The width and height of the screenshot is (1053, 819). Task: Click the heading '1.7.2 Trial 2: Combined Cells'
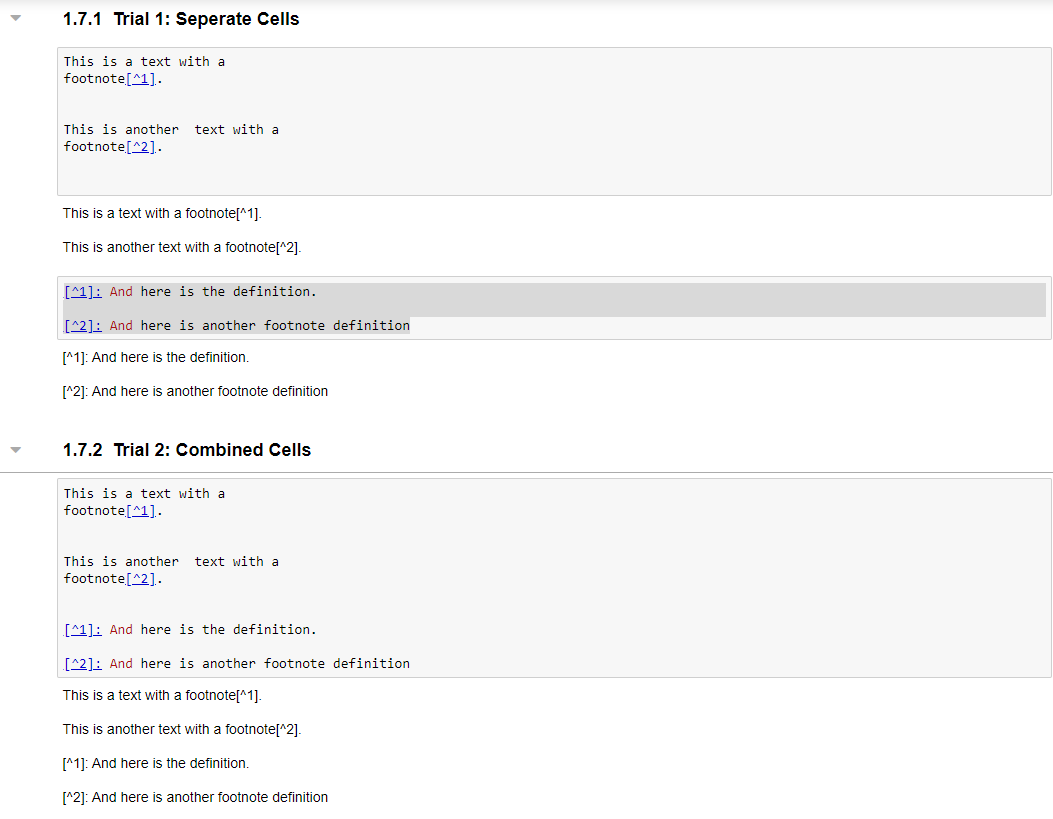pos(187,450)
